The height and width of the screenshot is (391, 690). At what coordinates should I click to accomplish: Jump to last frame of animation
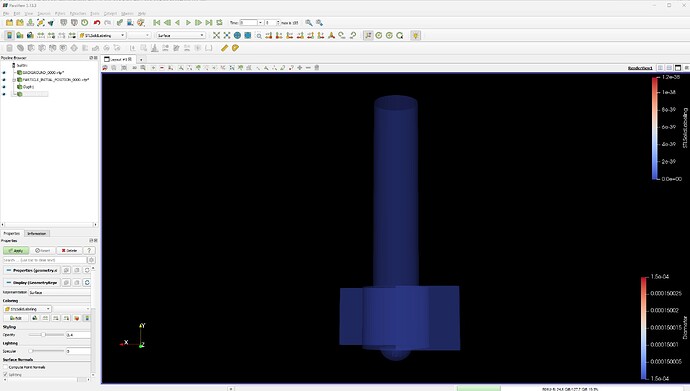209,23
